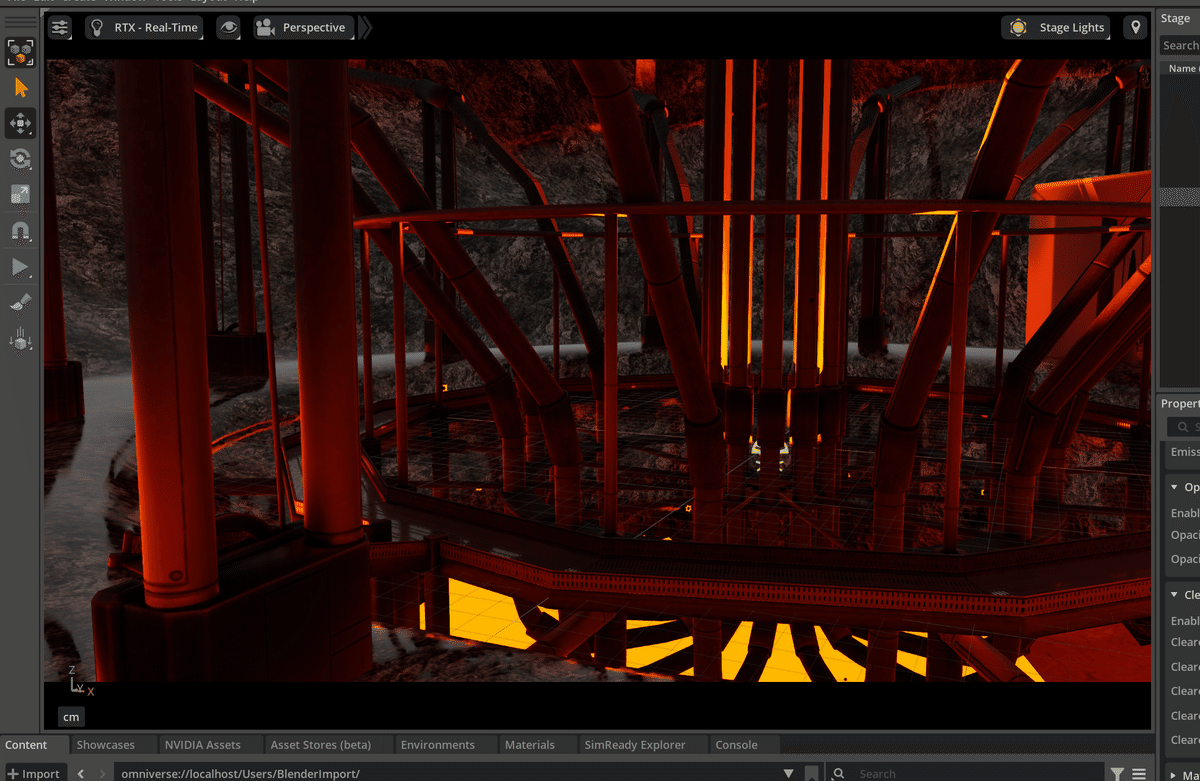
Task: Click the cm units indicator
Action: point(70,717)
